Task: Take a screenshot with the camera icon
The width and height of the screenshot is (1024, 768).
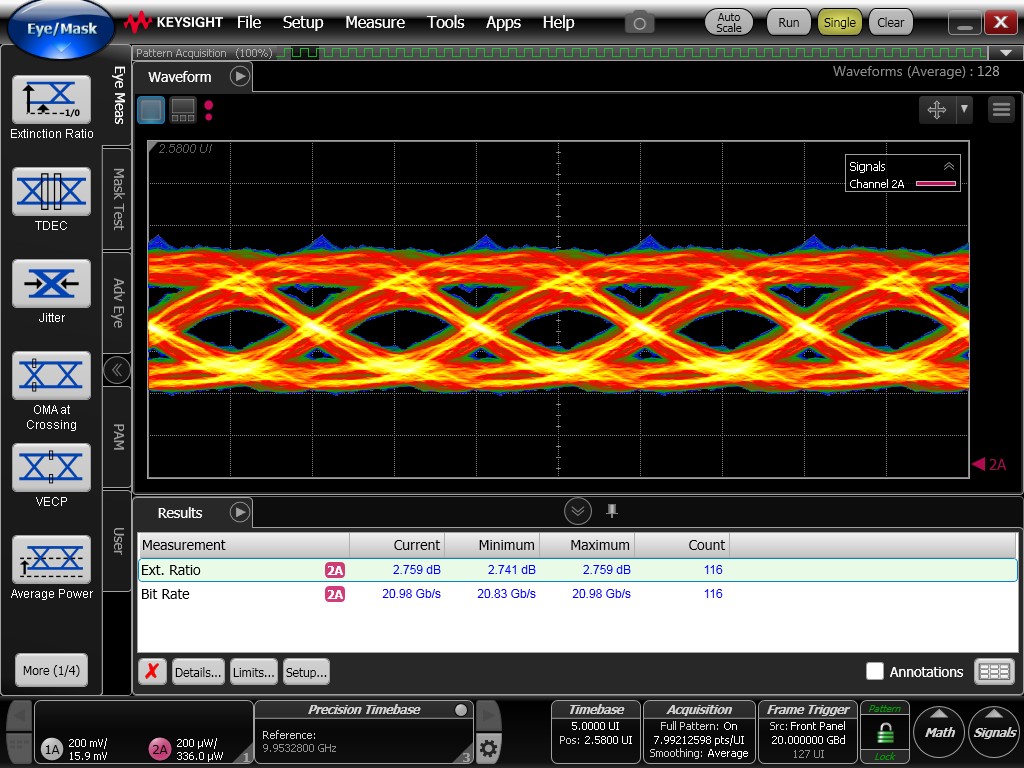Action: click(640, 22)
